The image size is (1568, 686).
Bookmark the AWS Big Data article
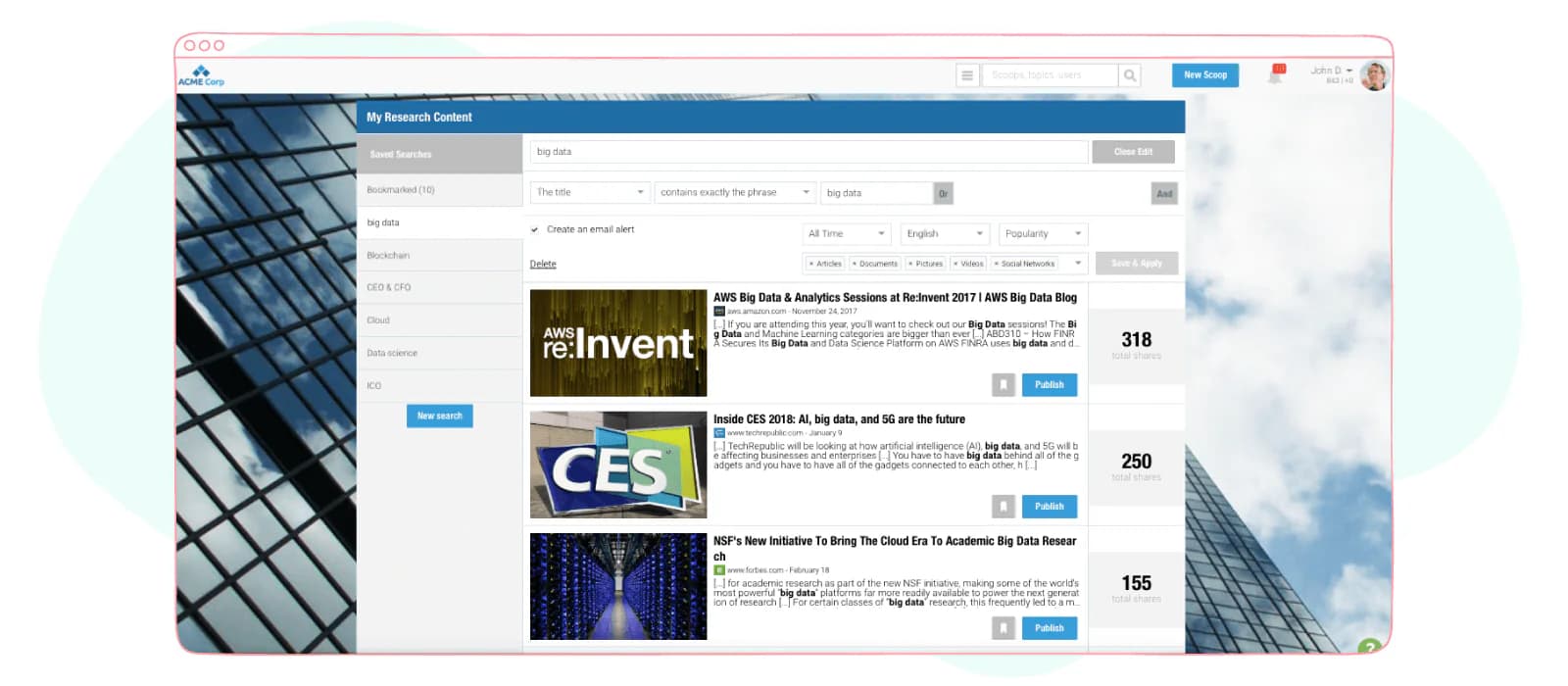point(1003,385)
